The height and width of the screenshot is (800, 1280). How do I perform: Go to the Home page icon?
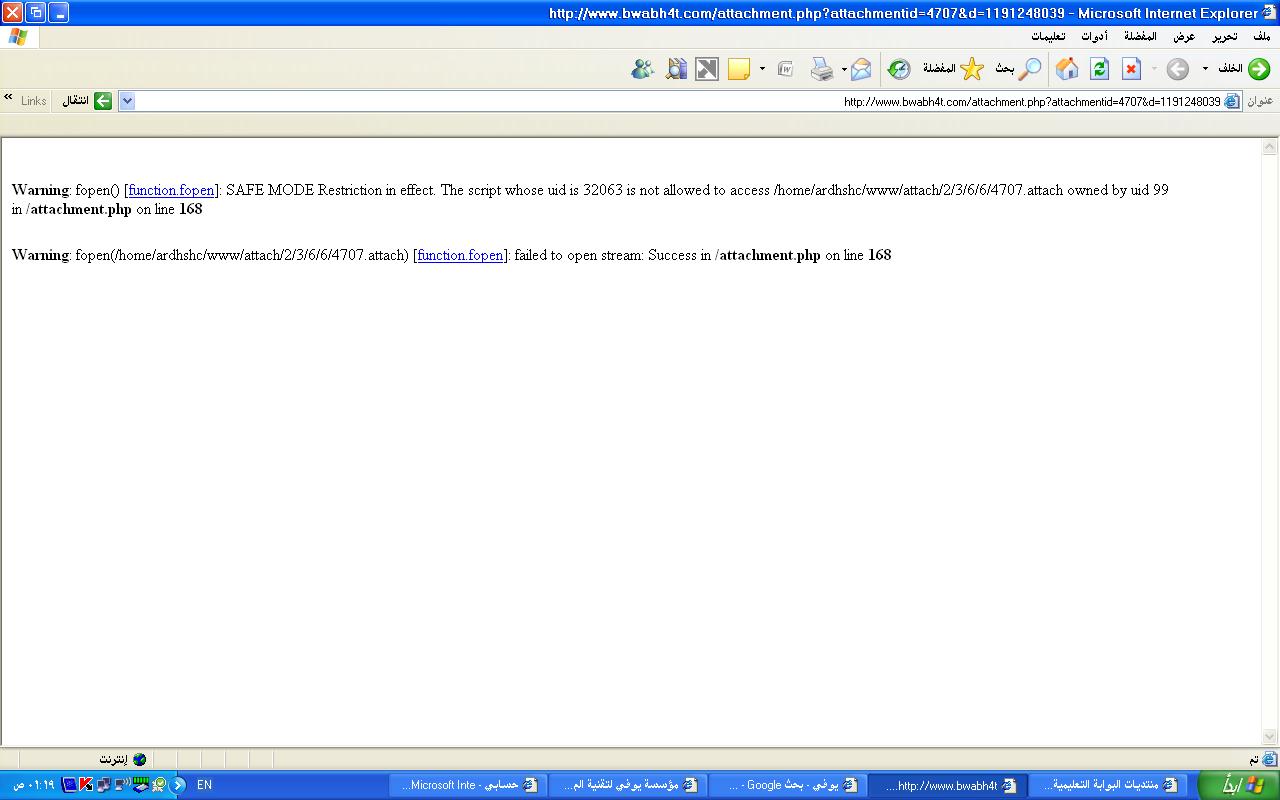tap(1067, 69)
